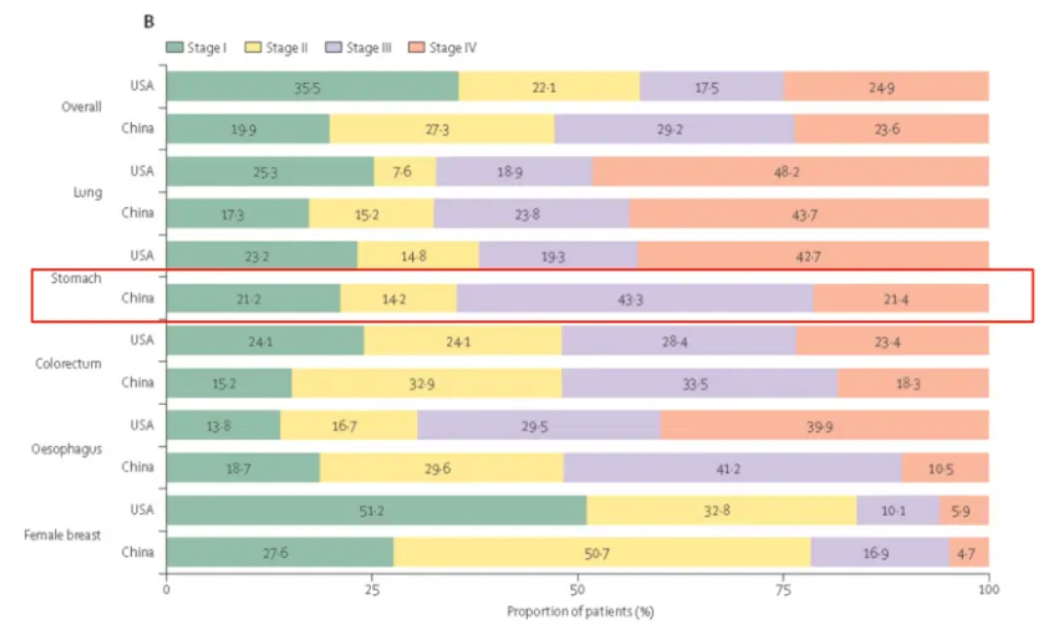The image size is (1047, 630).
Task: Select the China Stomach Stage III segment (43.3)
Action: (635, 298)
